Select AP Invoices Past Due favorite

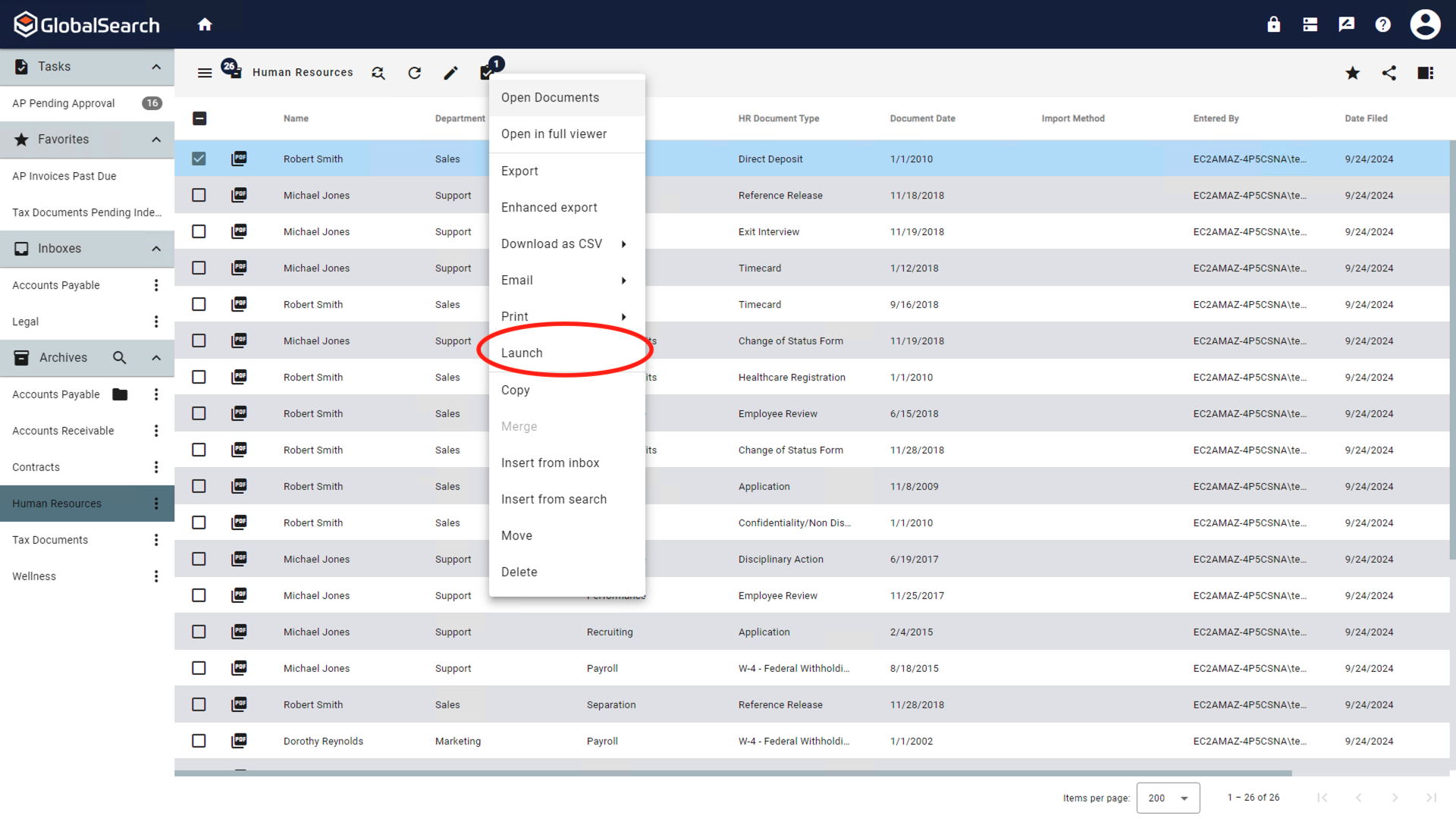pos(64,175)
